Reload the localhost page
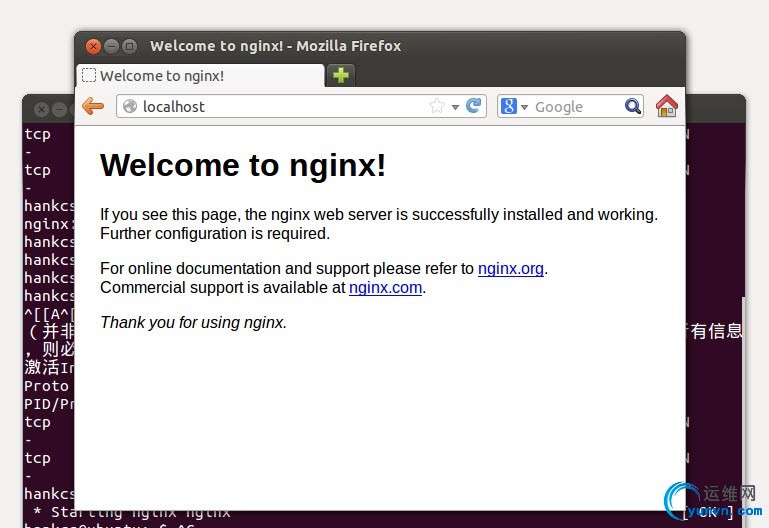 click(474, 105)
